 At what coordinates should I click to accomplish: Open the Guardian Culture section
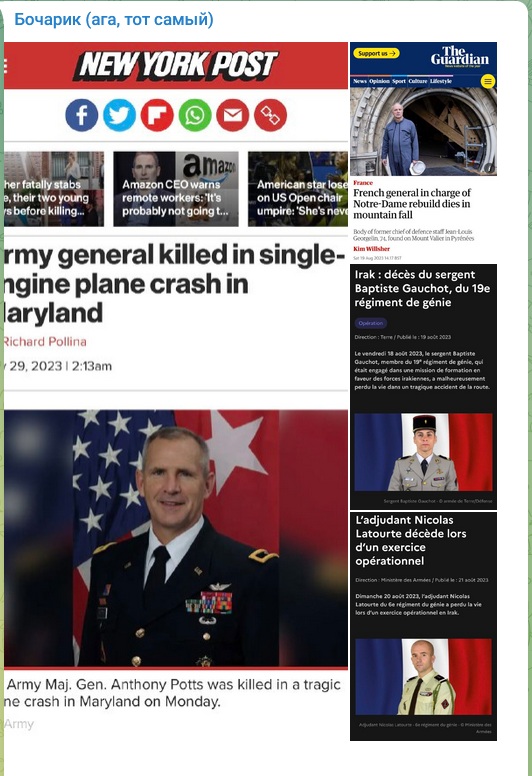point(418,81)
